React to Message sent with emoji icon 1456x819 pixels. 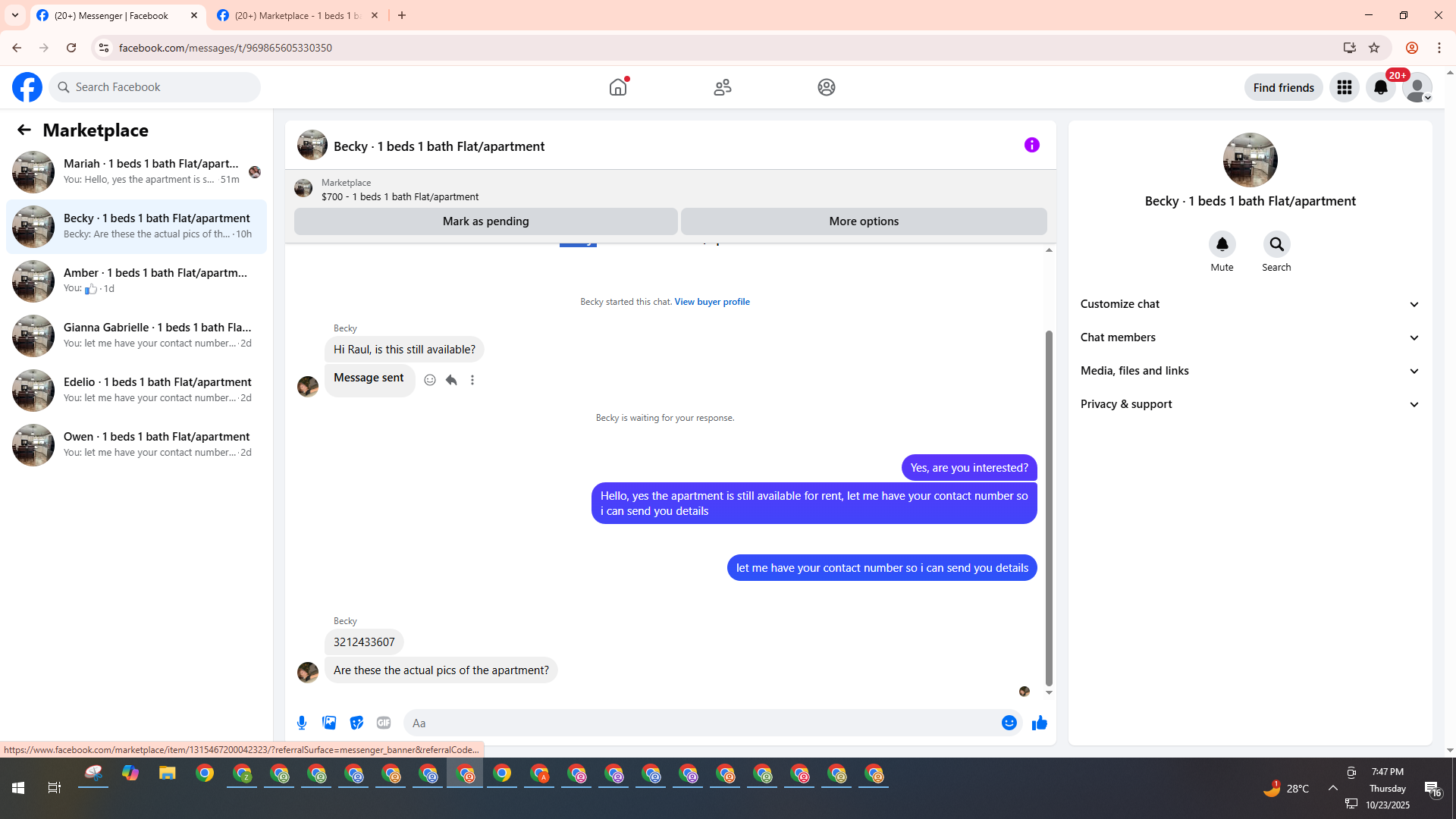tap(430, 380)
